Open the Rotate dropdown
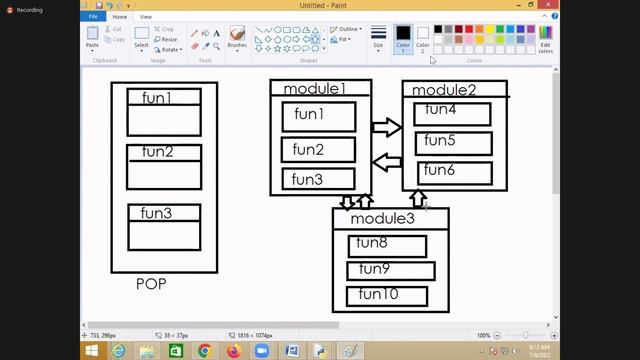 pos(168,50)
